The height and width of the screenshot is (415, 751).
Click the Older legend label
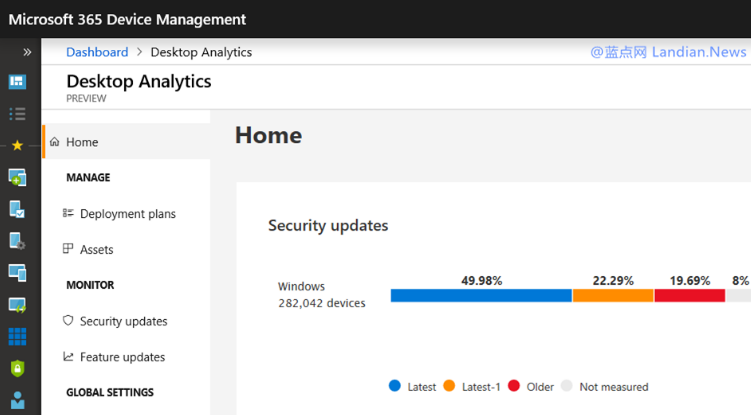540,387
